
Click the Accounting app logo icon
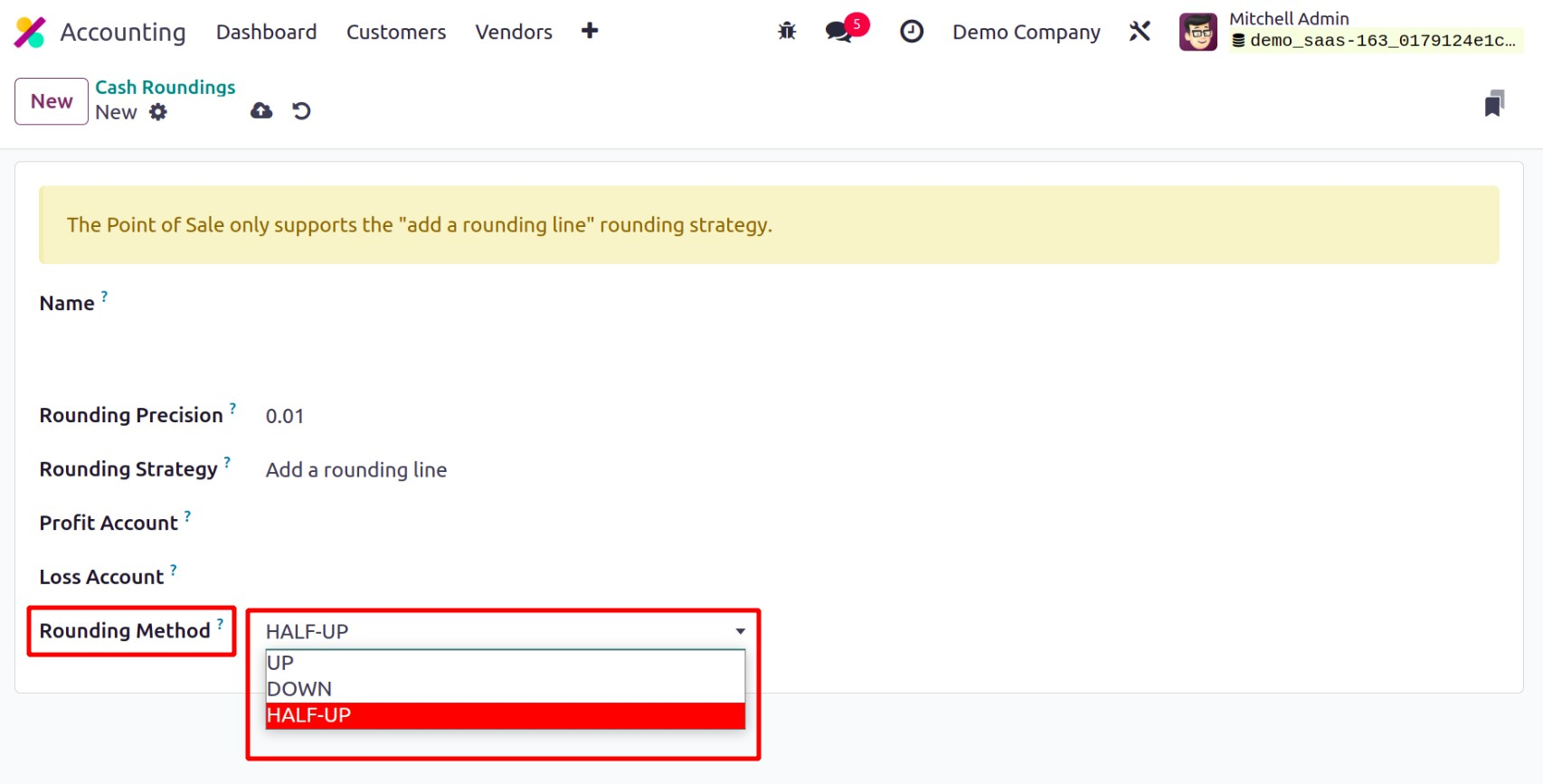30,33
